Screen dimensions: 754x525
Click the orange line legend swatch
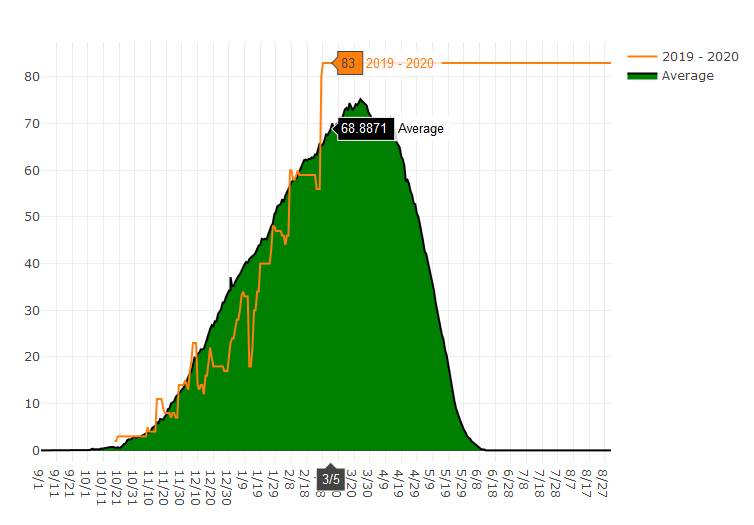pos(642,57)
